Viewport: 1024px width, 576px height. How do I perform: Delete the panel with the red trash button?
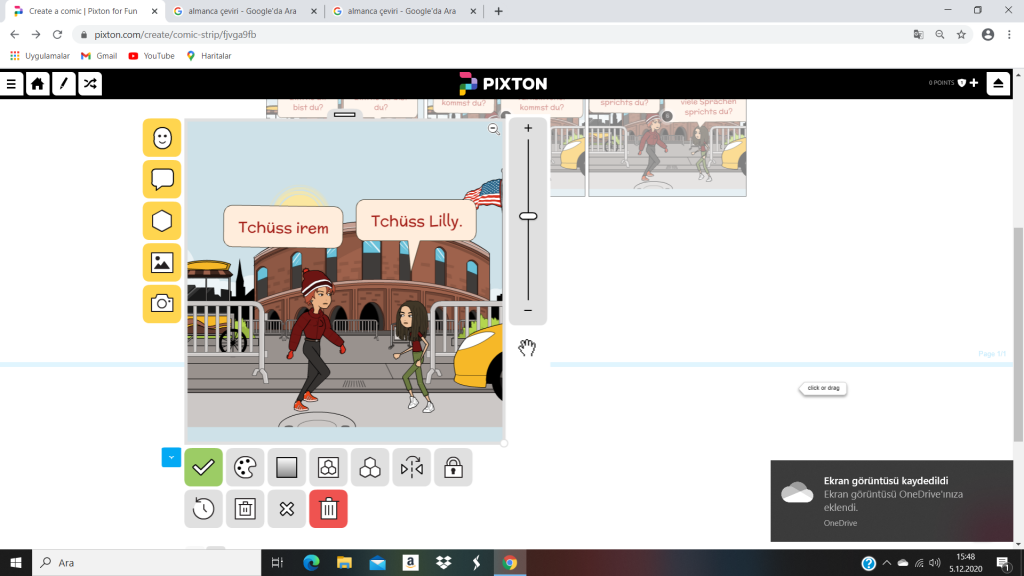coord(328,509)
